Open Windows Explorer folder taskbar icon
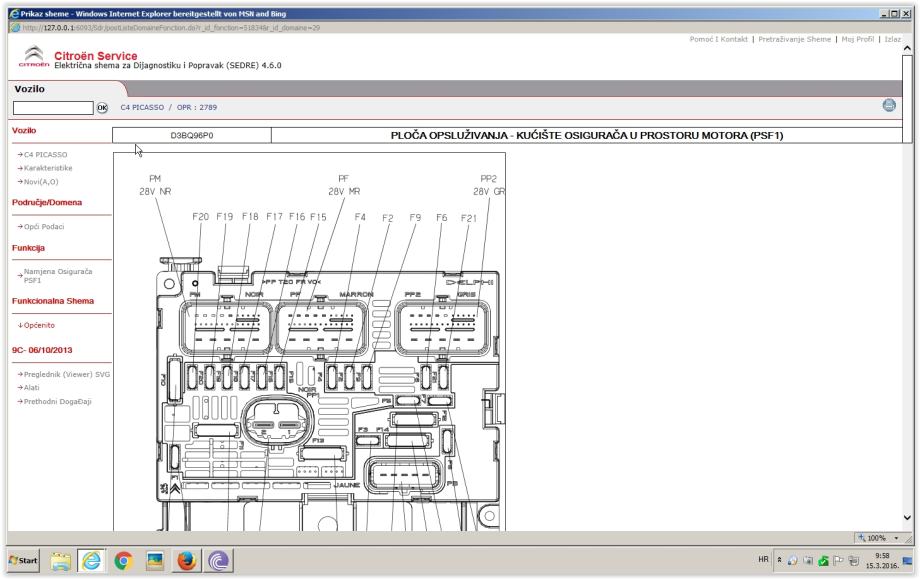This screenshot has width=920, height=579. pyautogui.click(x=63, y=560)
